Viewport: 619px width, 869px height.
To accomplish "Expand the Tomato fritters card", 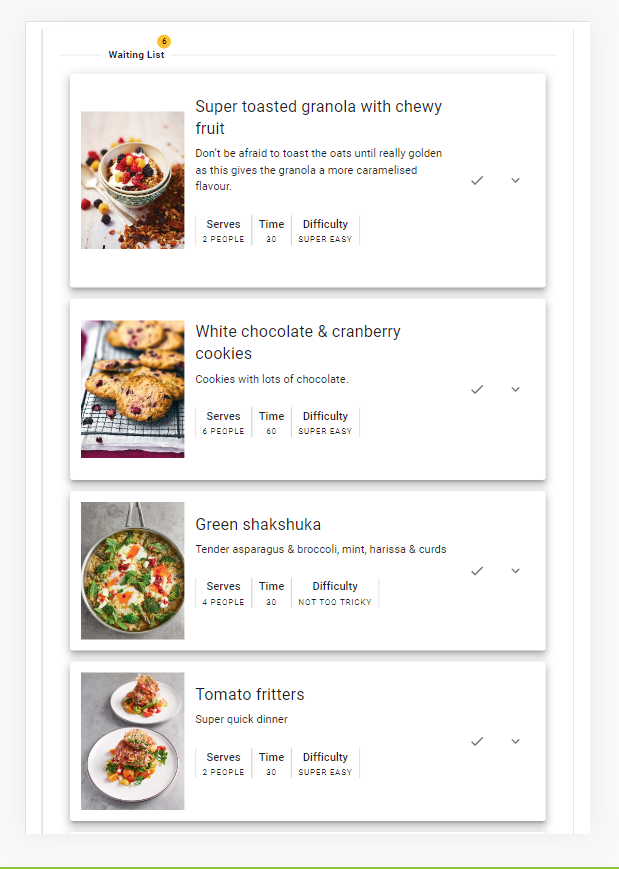I will 515,741.
